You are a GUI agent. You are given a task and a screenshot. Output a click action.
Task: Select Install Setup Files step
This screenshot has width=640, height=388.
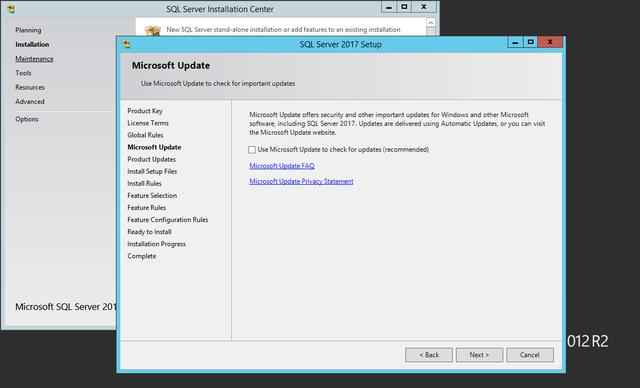152,171
